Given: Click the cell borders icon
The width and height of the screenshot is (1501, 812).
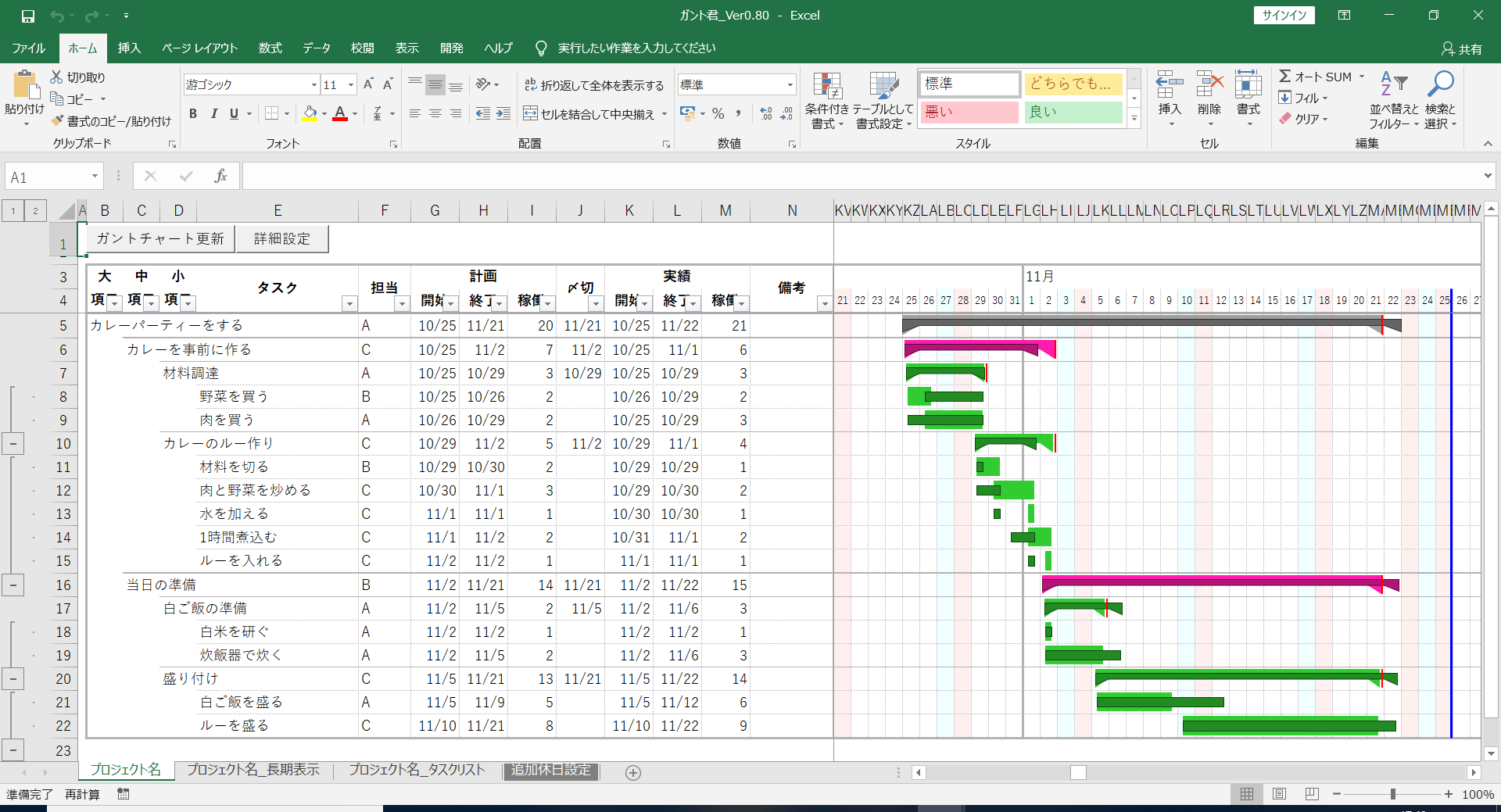Looking at the screenshot, I should (x=271, y=114).
